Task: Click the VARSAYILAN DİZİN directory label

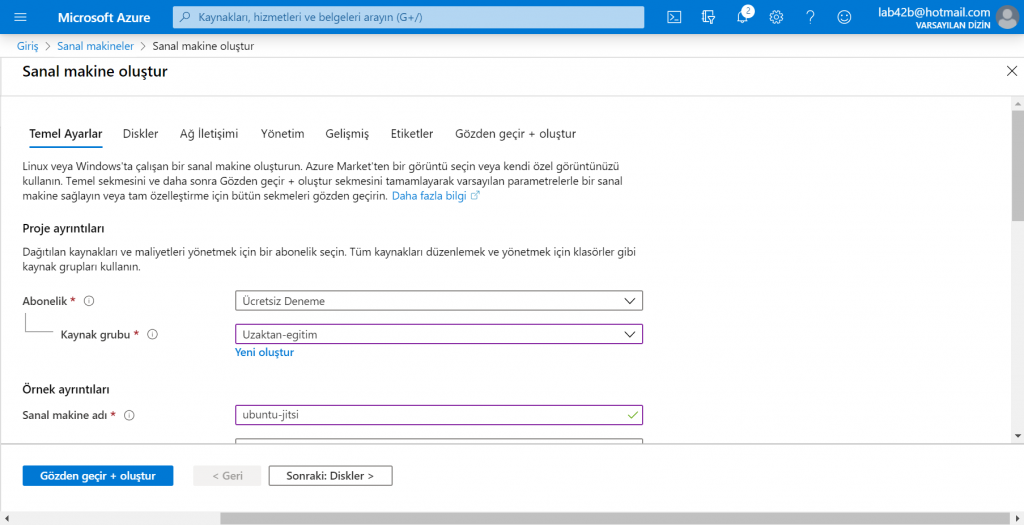Action: pos(953,25)
